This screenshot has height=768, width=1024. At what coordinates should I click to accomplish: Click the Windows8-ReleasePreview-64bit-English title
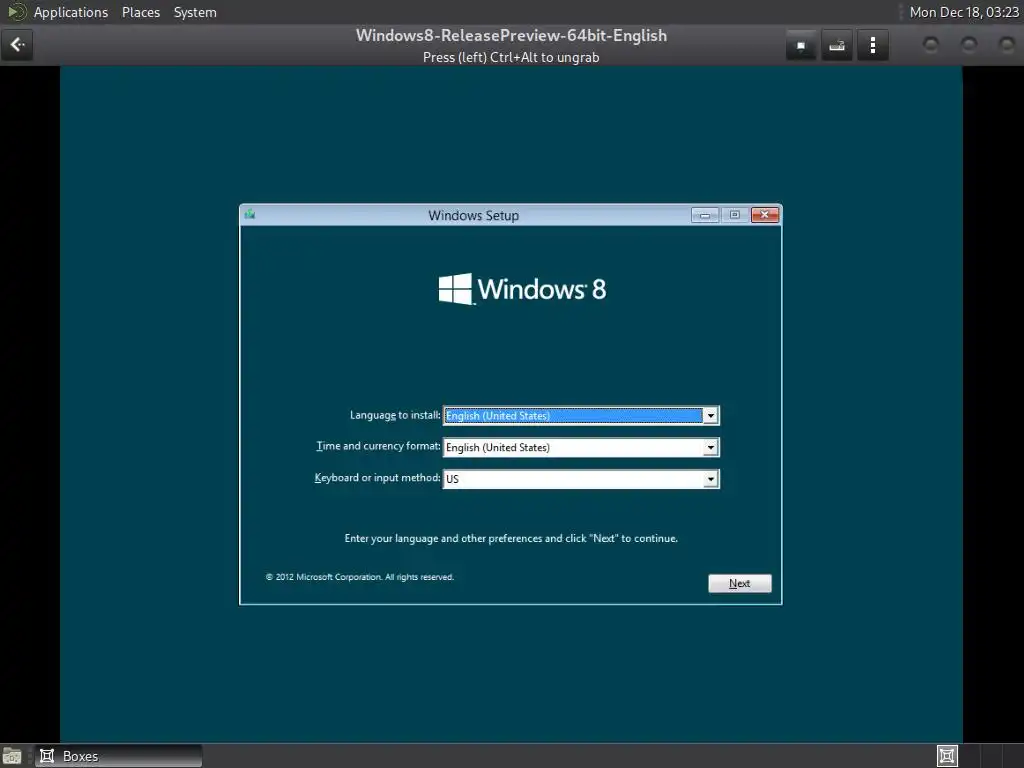tap(511, 35)
